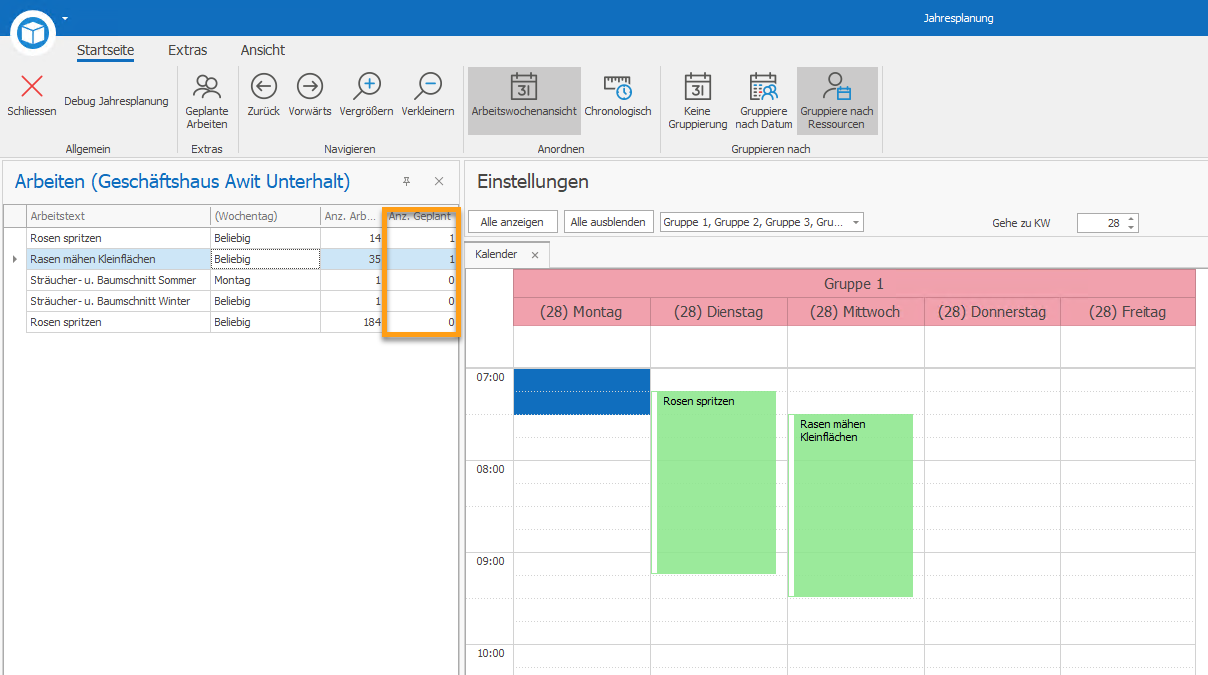The height and width of the screenshot is (675, 1208).
Task: Select the Rasen mähen Kleinflächen row
Action: pos(230,259)
